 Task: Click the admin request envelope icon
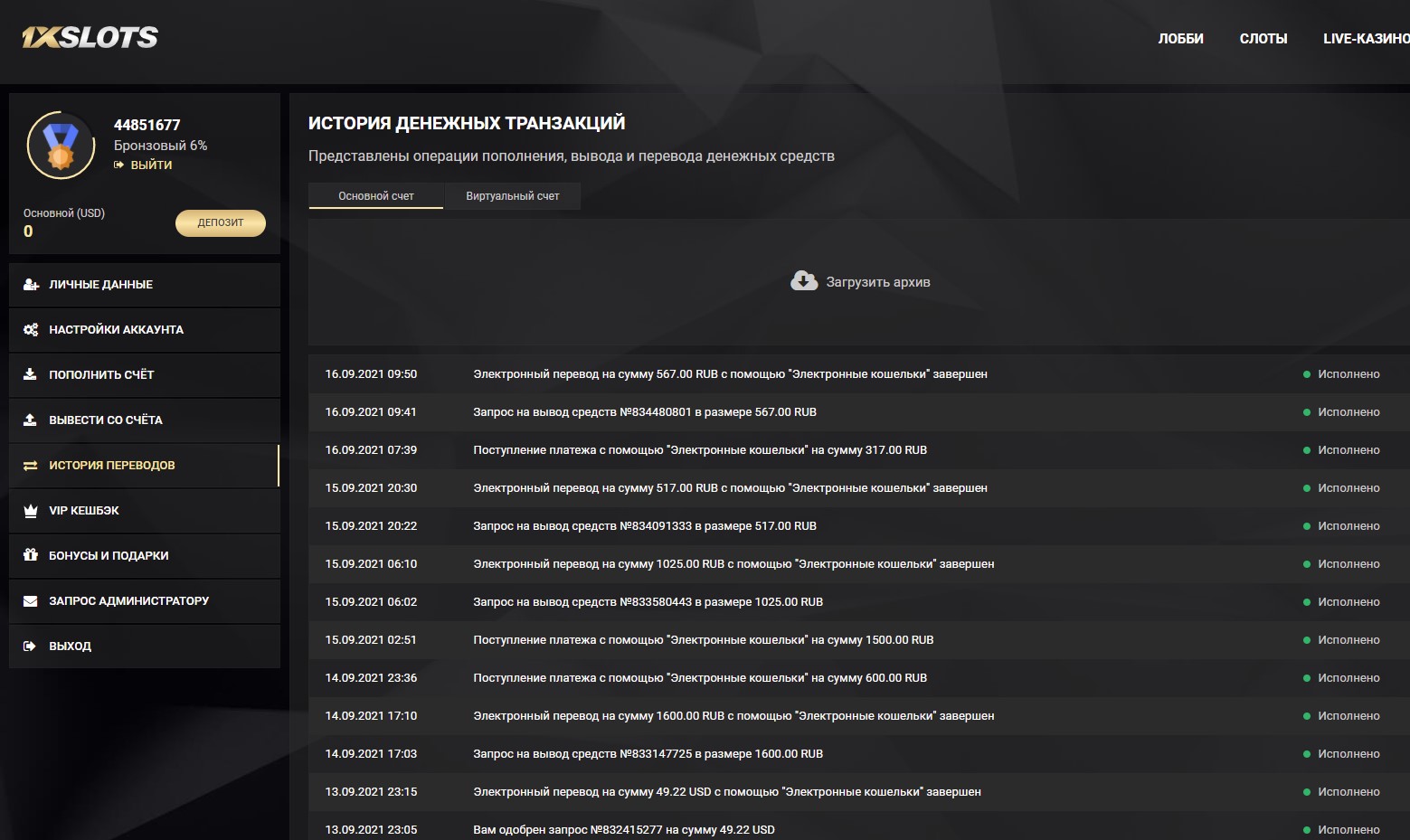[x=31, y=601]
